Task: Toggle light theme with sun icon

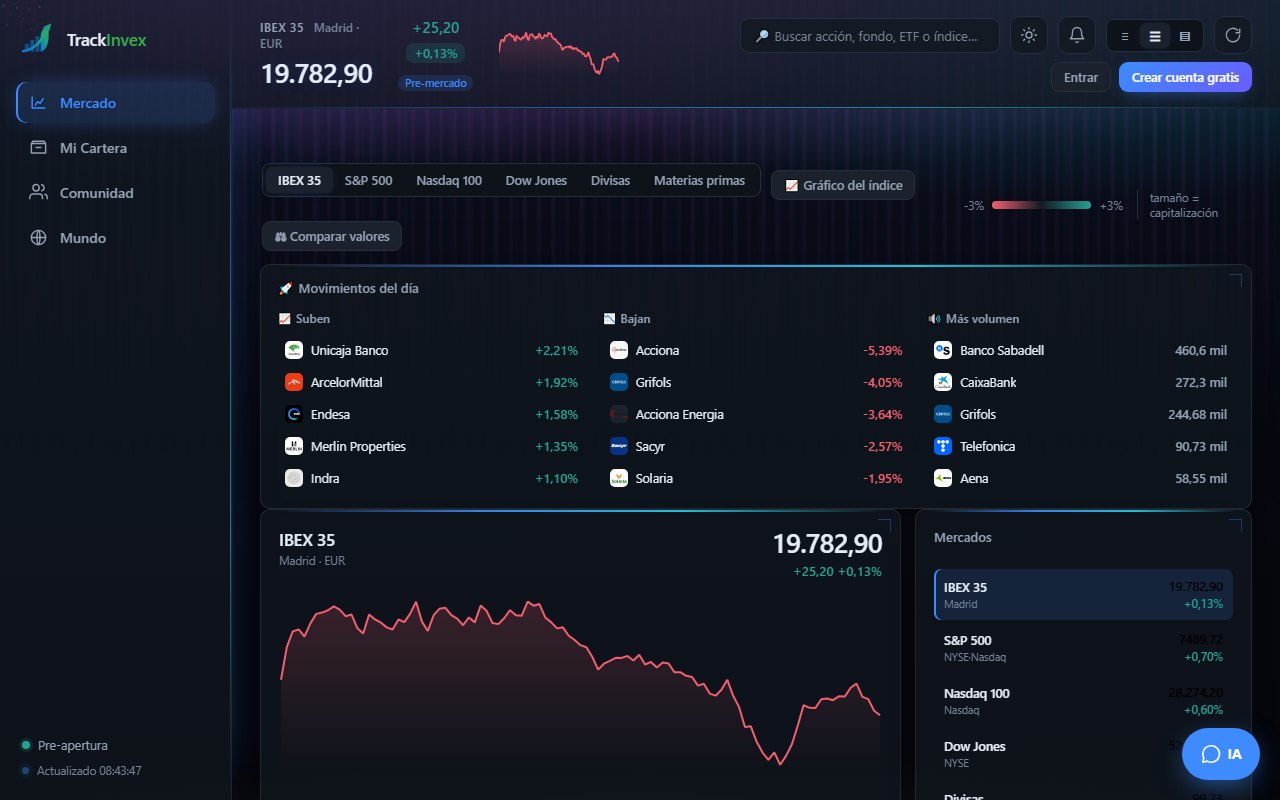Action: pos(1029,35)
